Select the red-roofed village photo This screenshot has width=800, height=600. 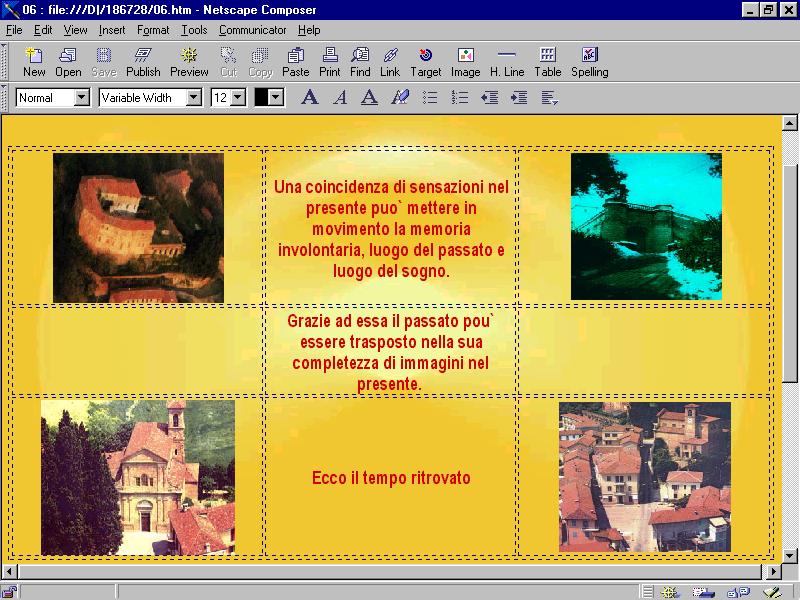tap(645, 477)
